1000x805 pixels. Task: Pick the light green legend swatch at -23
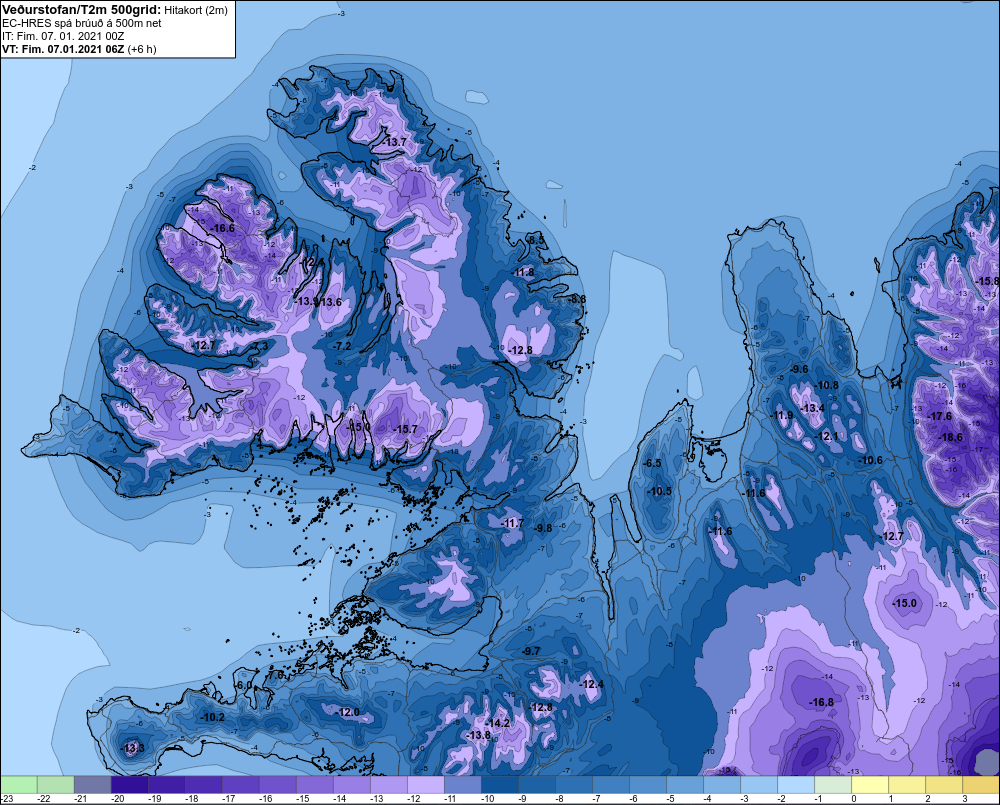[18, 784]
